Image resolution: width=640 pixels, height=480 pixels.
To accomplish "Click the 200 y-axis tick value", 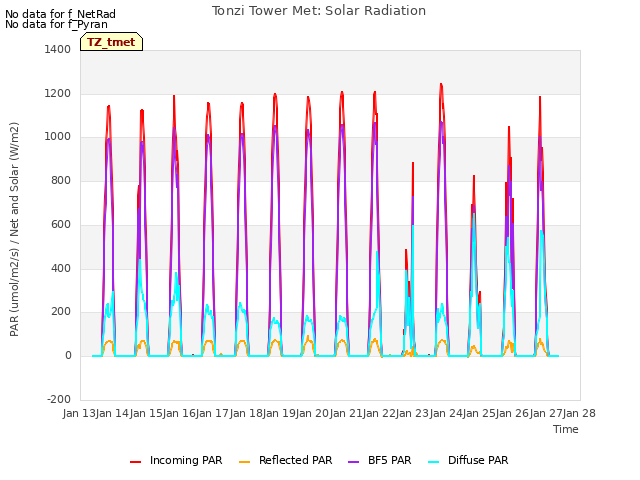I will pos(61,311).
